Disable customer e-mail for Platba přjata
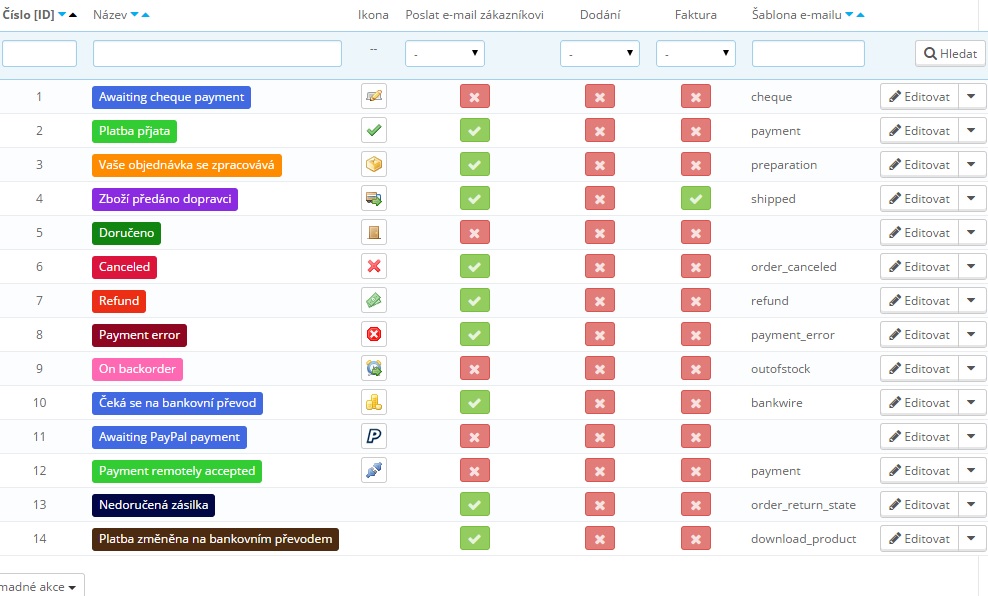 point(474,131)
